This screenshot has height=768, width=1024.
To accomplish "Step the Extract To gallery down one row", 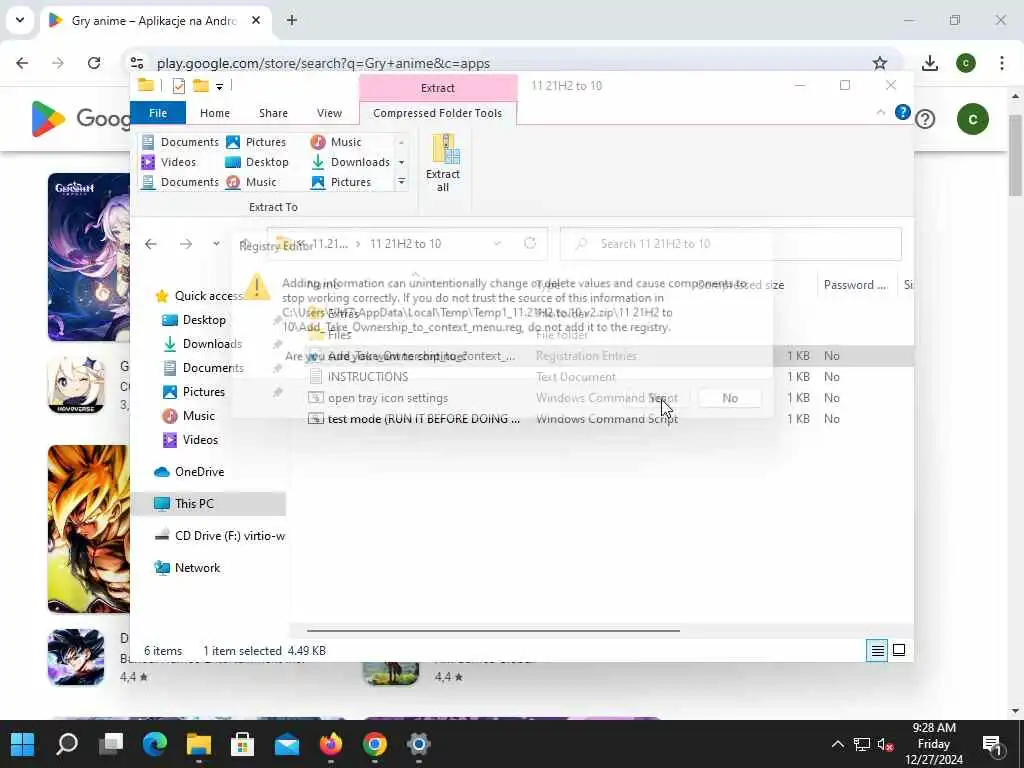I will [402, 162].
